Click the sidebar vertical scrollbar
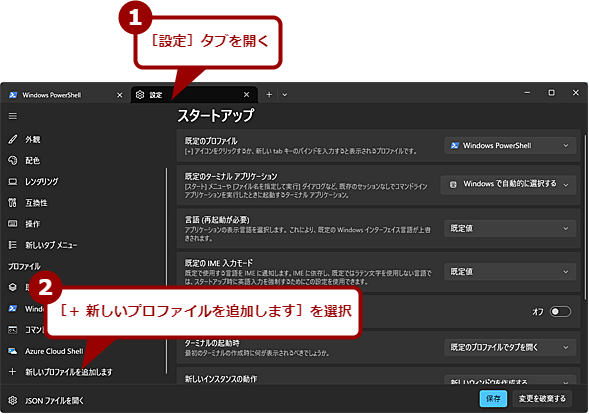Screen dimensions: 589x414 point(166,270)
